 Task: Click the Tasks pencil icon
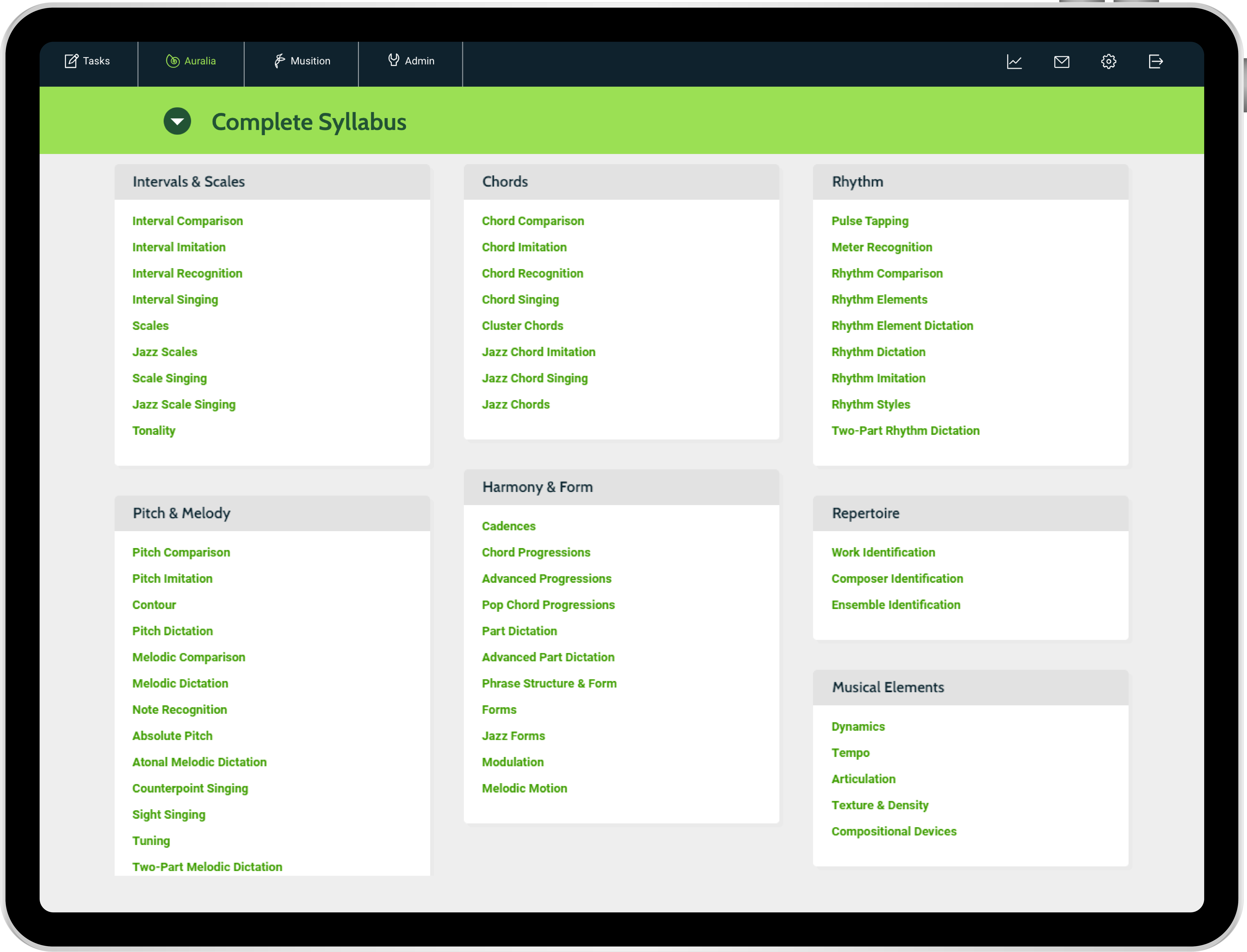click(71, 61)
